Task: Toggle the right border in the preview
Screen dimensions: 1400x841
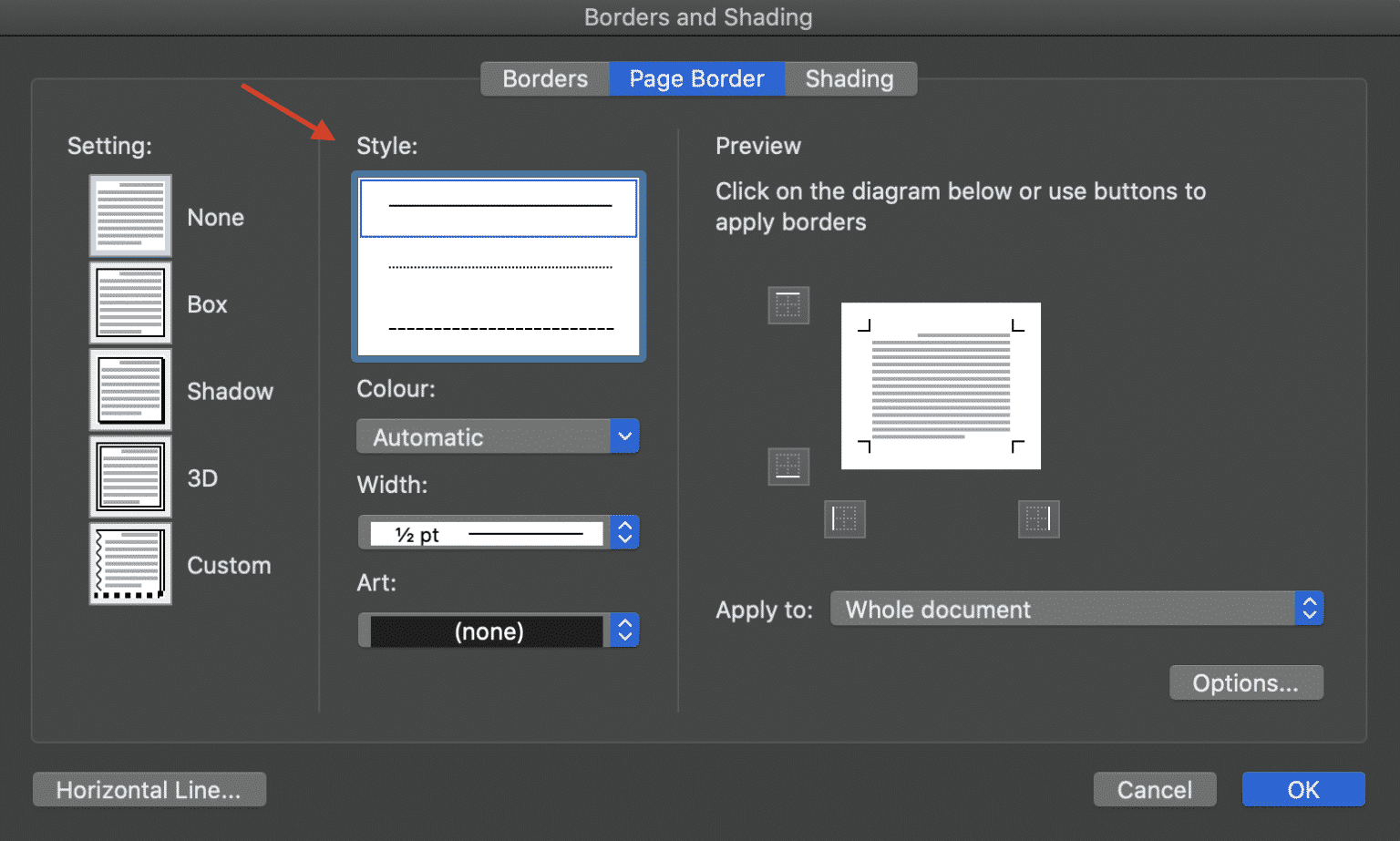Action: coord(1038,519)
